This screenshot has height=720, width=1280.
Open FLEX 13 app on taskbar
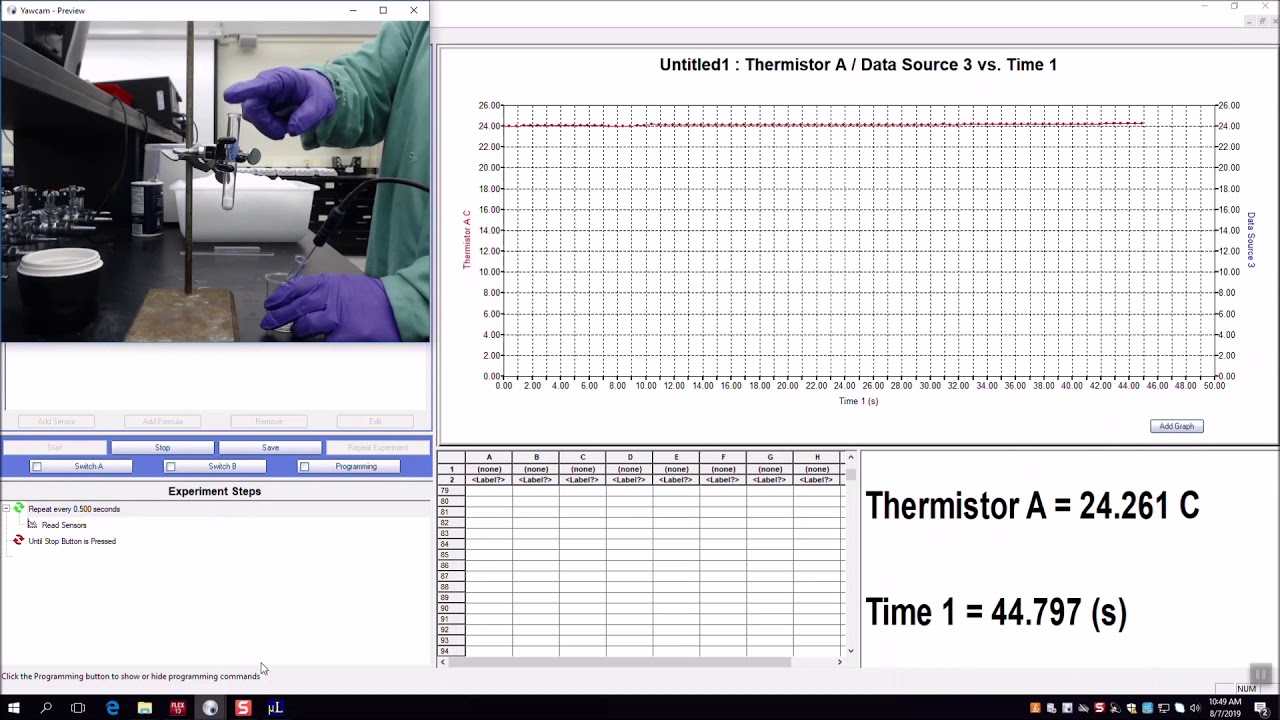[177, 708]
